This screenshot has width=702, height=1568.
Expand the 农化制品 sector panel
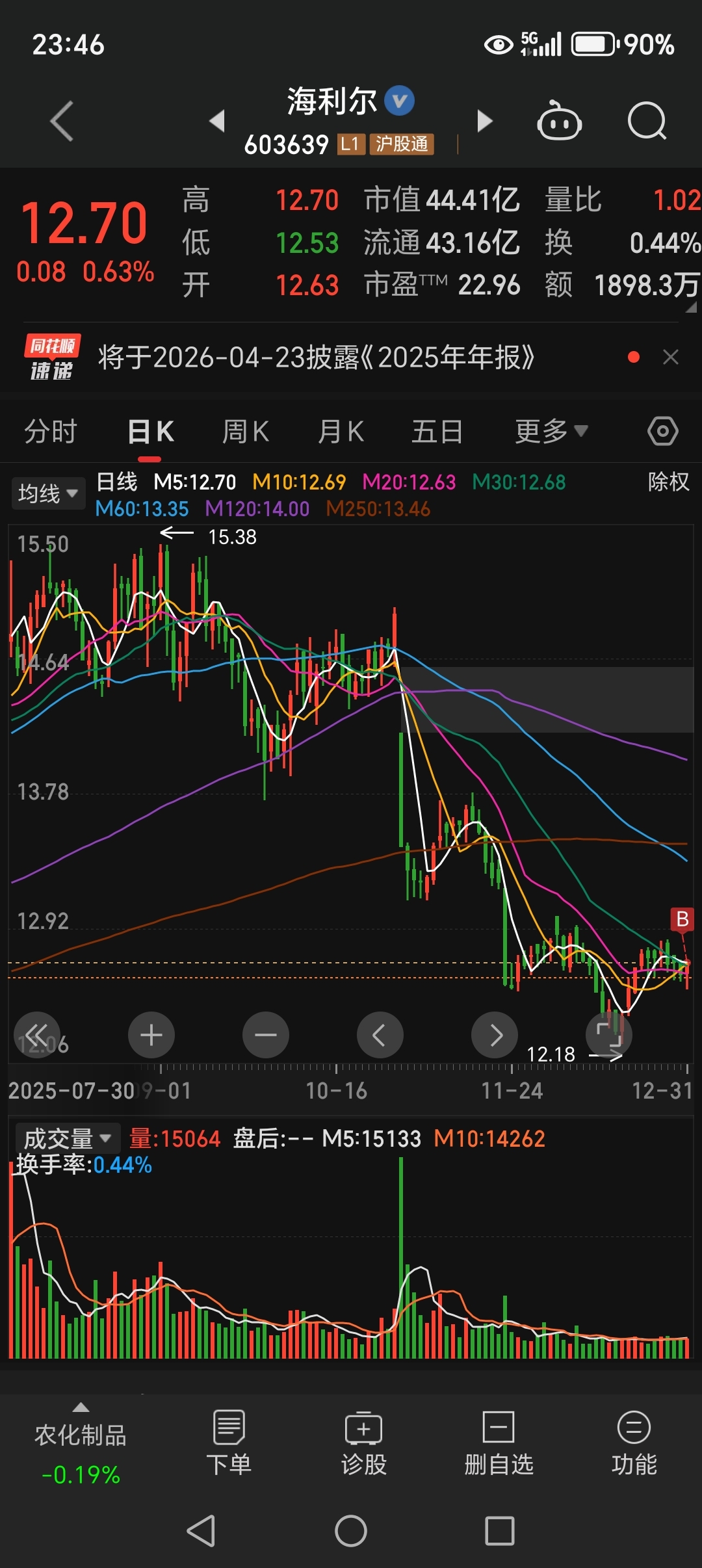81,1444
